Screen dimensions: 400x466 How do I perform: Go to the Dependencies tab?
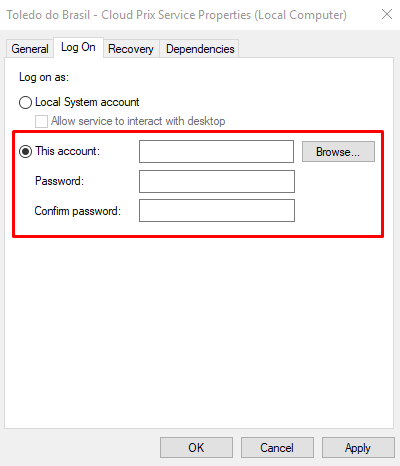pyautogui.click(x=200, y=49)
